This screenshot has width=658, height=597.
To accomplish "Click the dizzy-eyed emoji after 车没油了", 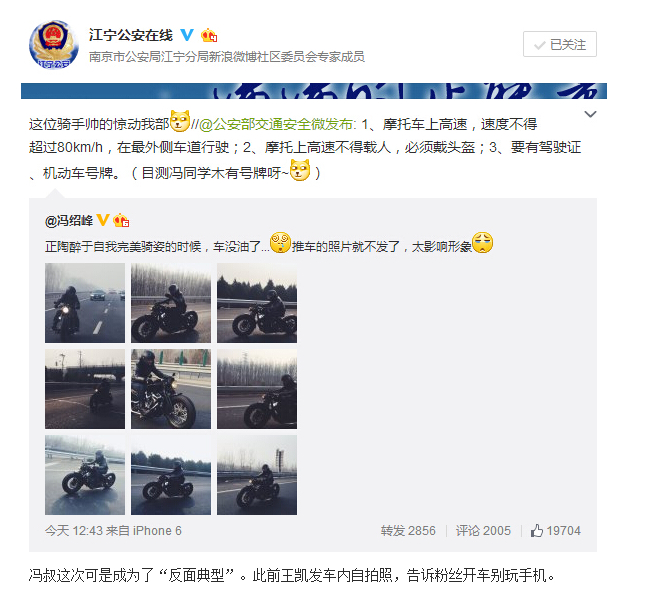I will coord(280,242).
